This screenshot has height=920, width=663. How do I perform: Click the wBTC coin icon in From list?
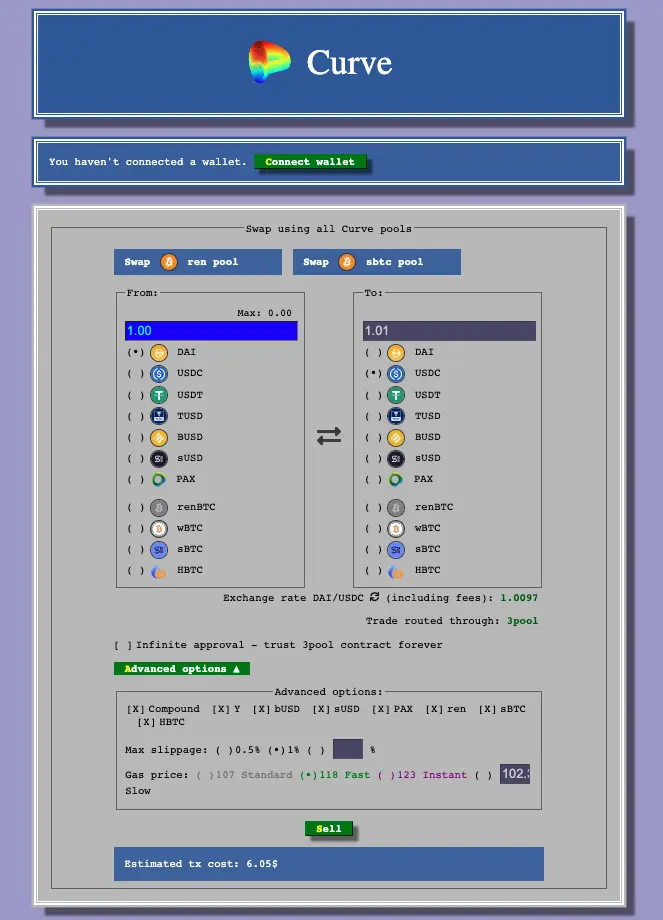pos(159,529)
